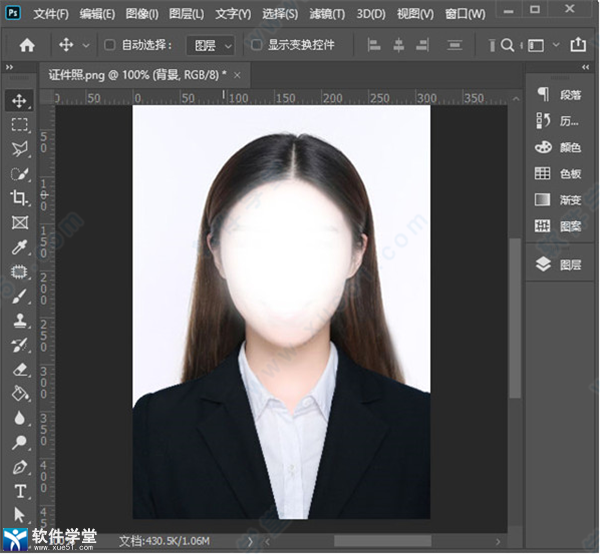This screenshot has height=554, width=600.
Task: Select the Eyedropper tool
Action: coord(19,247)
